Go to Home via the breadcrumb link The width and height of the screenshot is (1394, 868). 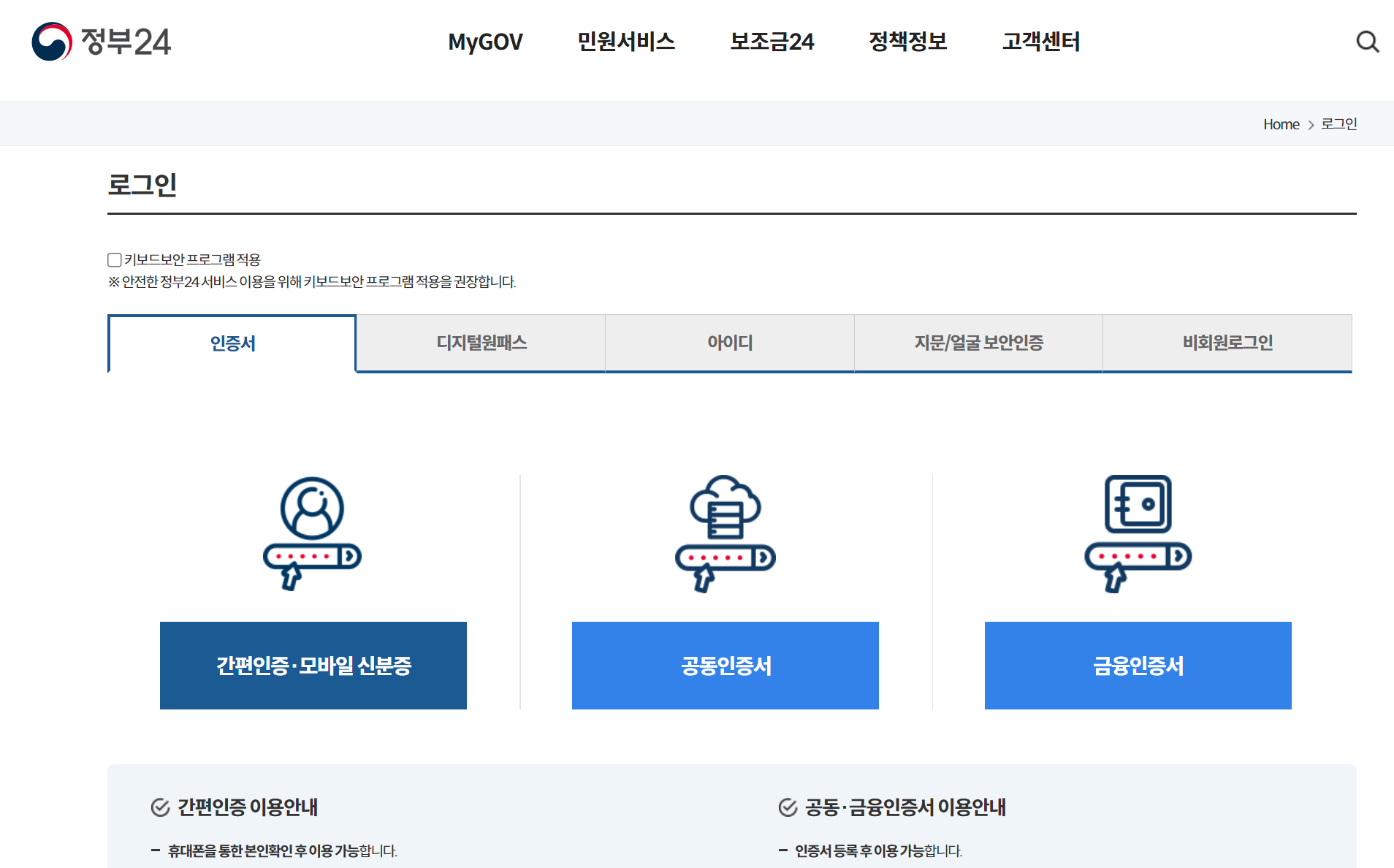click(1281, 124)
